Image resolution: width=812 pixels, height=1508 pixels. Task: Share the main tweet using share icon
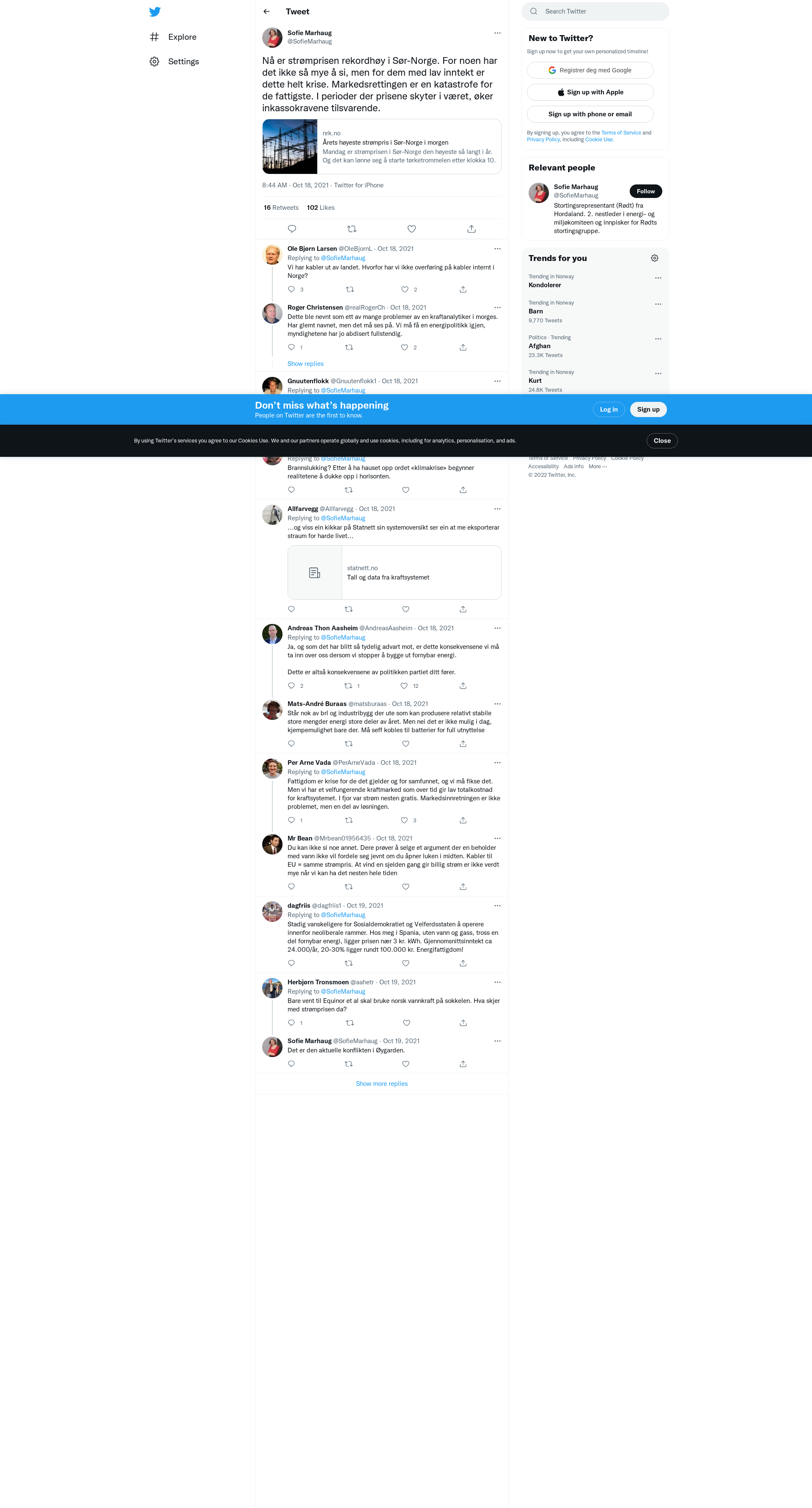(471, 229)
